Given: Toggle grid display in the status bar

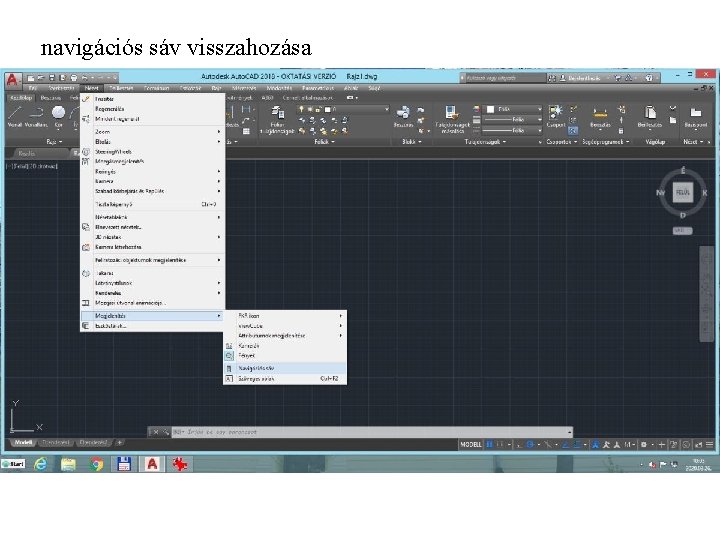Looking at the screenshot, I should 489,444.
